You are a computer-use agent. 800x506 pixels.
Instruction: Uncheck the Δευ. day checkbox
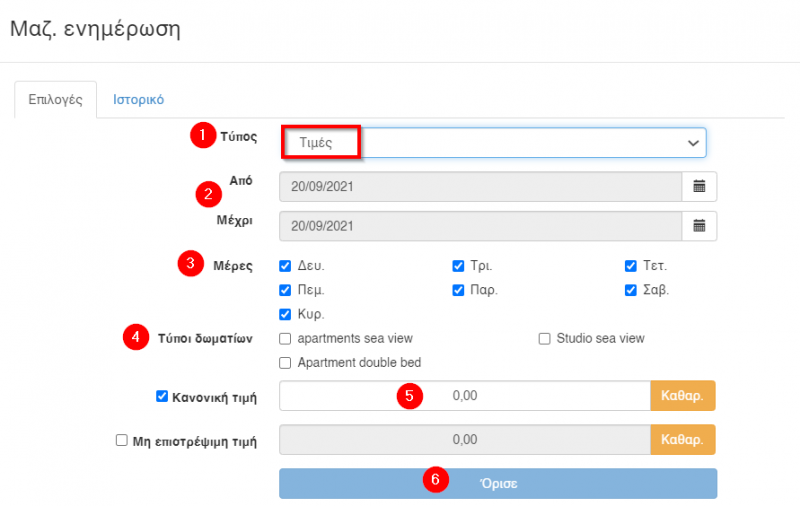[x=286, y=266]
